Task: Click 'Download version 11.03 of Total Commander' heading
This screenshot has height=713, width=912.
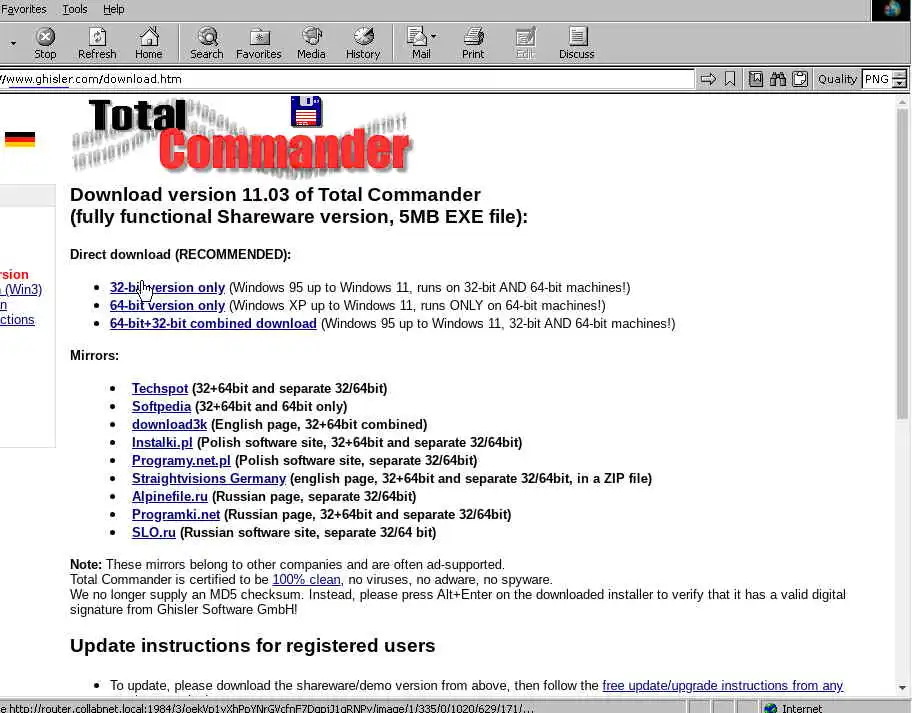Action: coord(275,194)
